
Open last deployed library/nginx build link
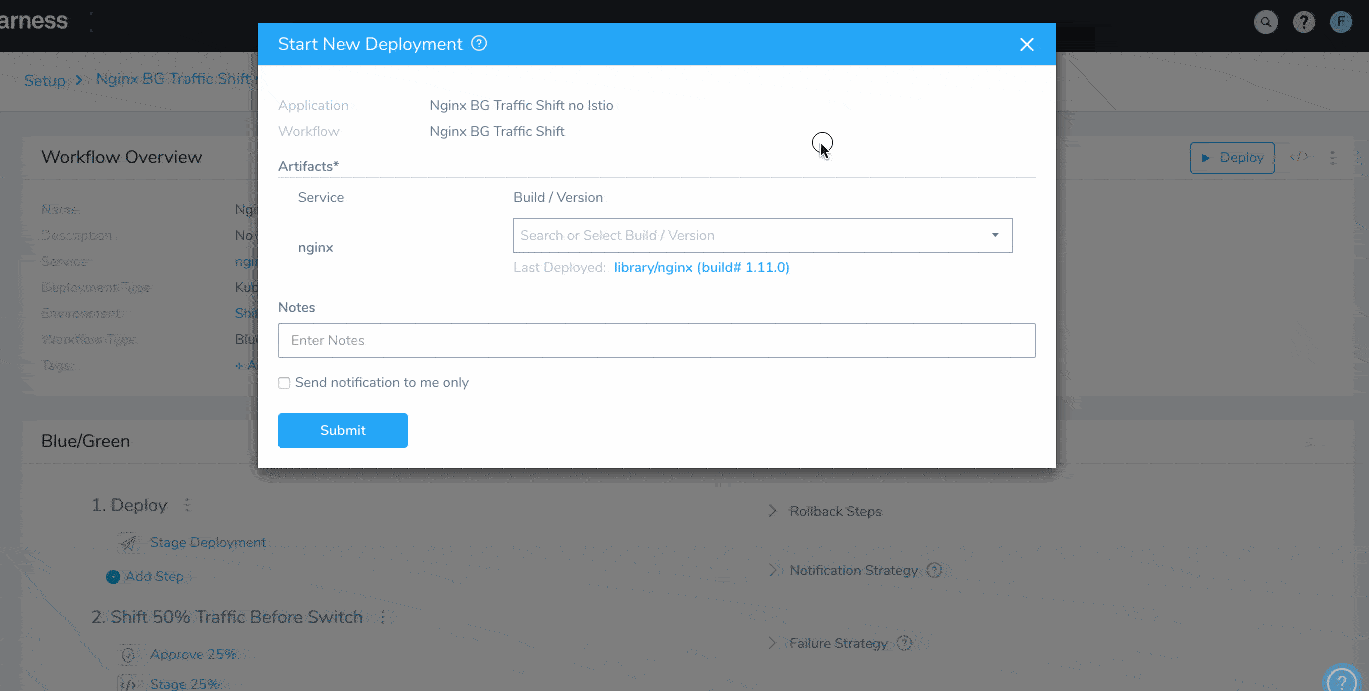tap(701, 268)
